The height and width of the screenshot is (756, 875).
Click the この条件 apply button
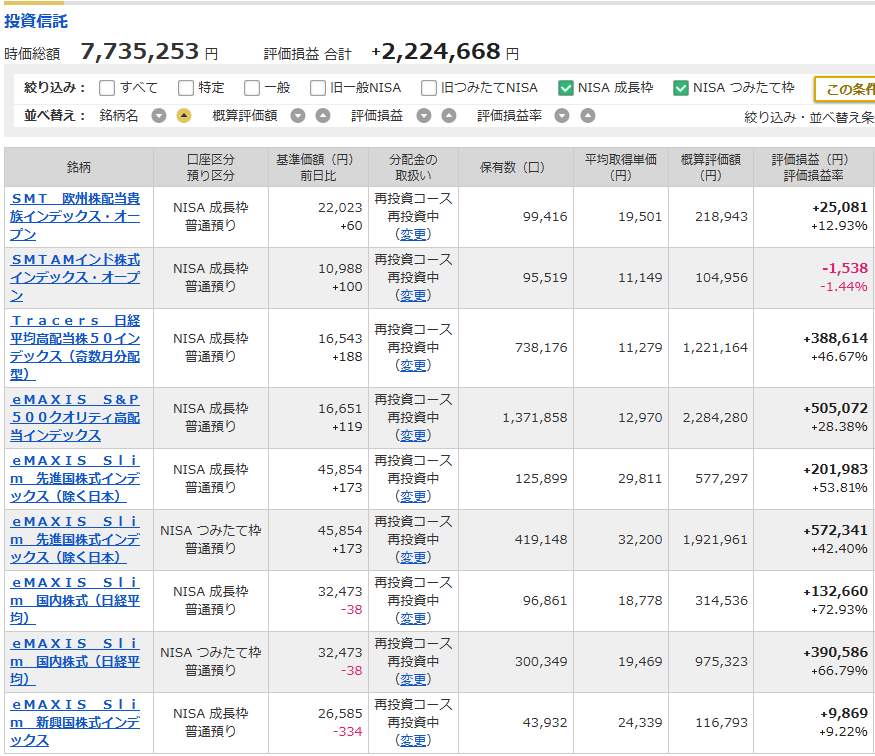click(x=845, y=89)
